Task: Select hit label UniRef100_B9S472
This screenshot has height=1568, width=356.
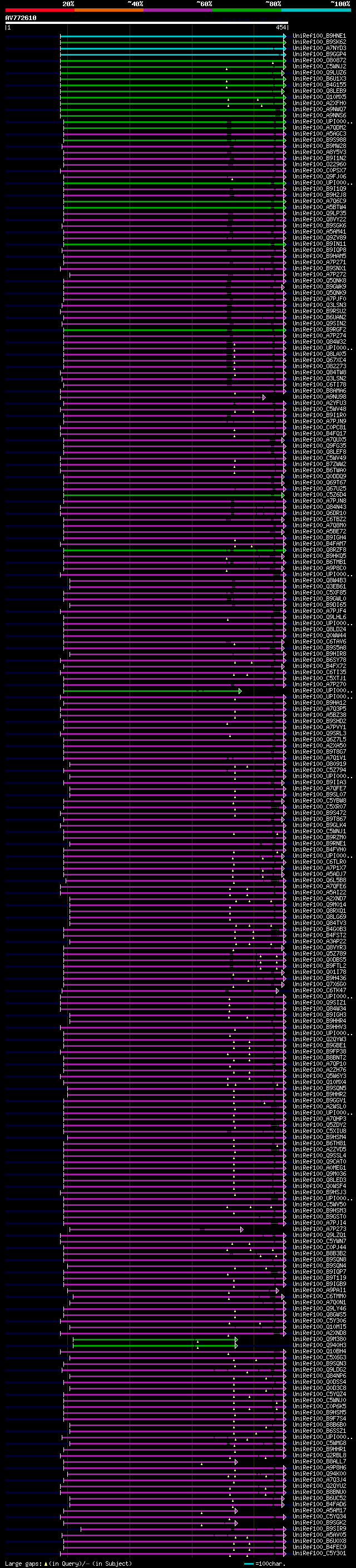Action: click(319, 813)
